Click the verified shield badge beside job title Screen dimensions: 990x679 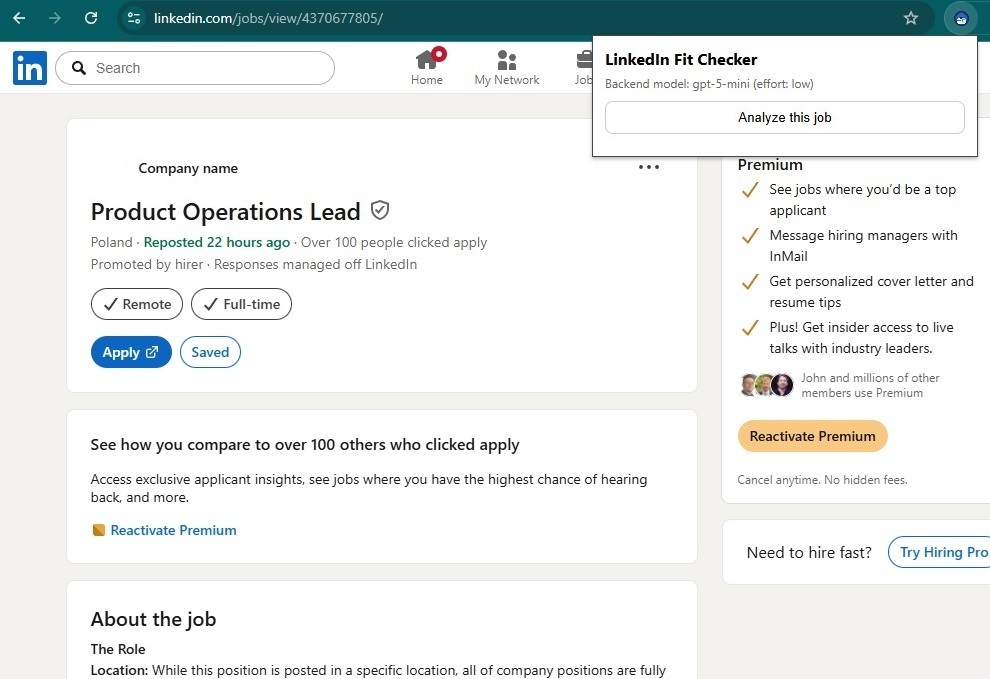(x=379, y=211)
